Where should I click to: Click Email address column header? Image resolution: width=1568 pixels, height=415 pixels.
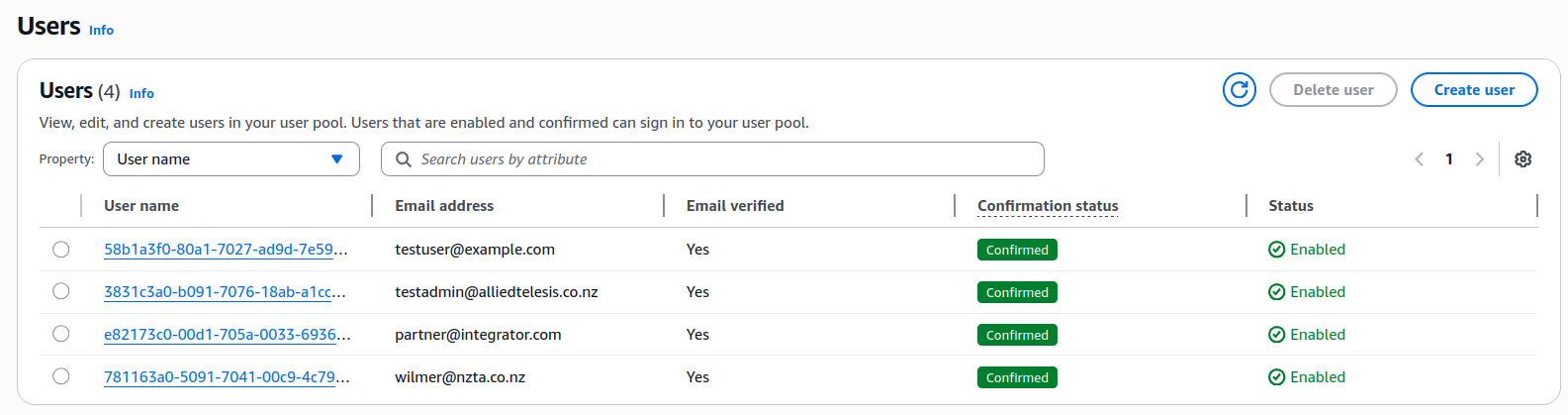[444, 206]
